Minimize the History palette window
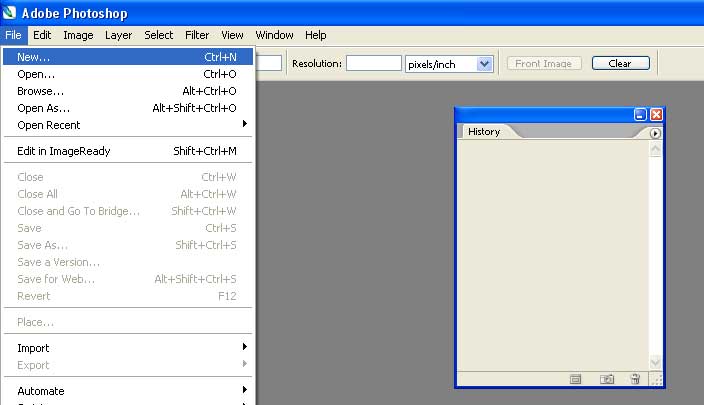Image resolution: width=704 pixels, height=405 pixels. click(x=640, y=114)
